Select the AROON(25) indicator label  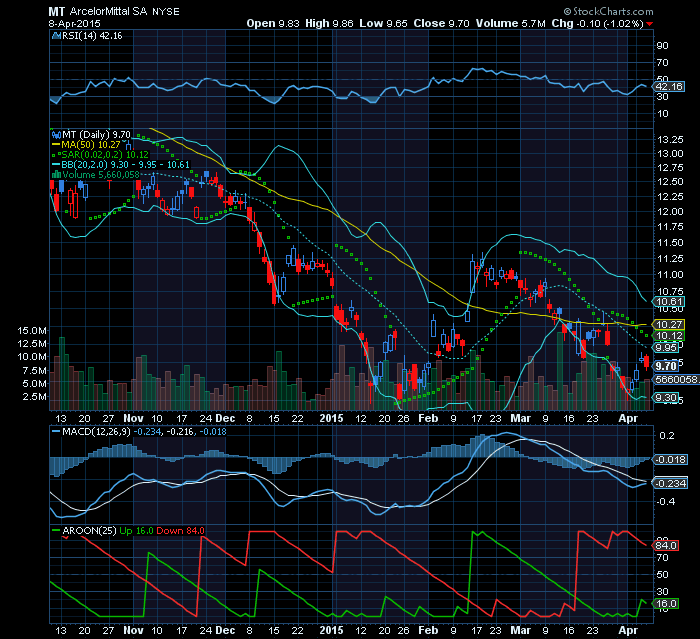[x=78, y=532]
